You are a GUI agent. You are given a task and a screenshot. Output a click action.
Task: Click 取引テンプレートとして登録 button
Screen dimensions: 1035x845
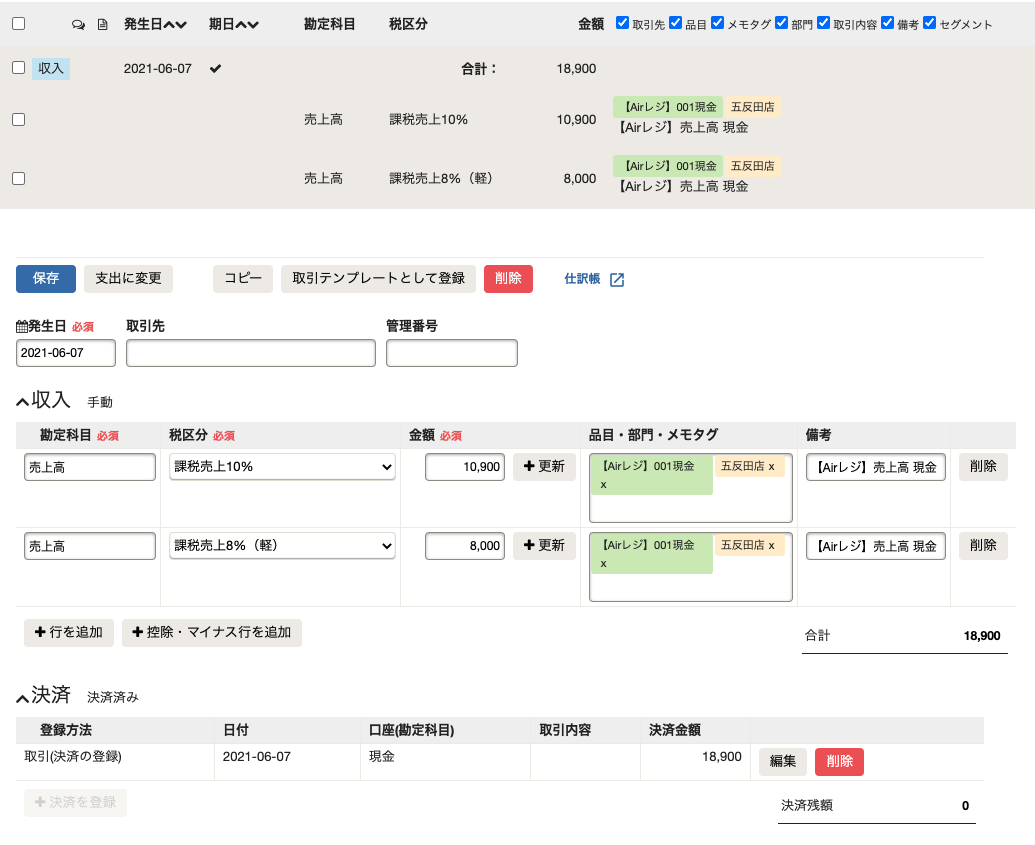coord(378,279)
